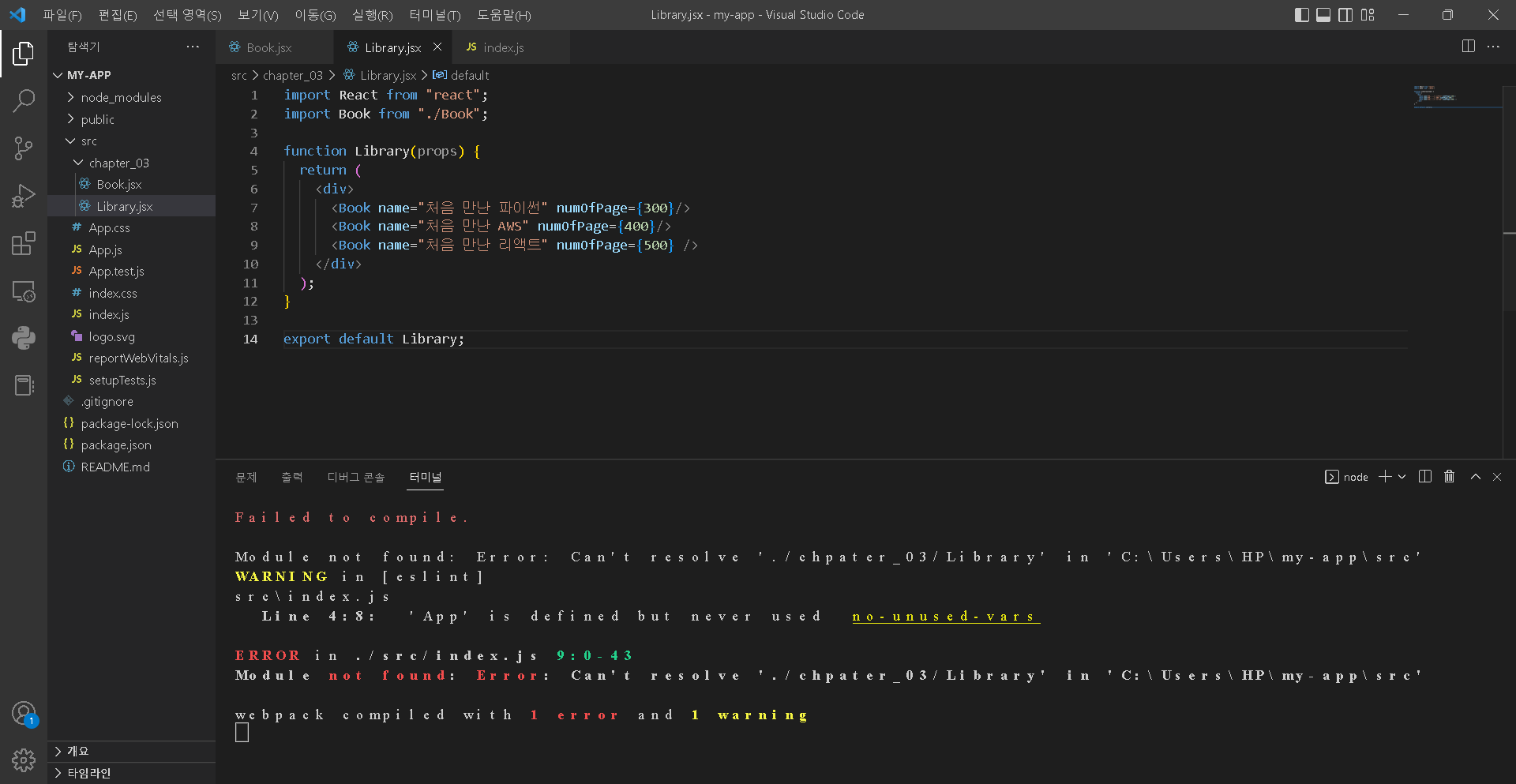
Task: Kill the terminal with trash icon
Action: point(1450,477)
